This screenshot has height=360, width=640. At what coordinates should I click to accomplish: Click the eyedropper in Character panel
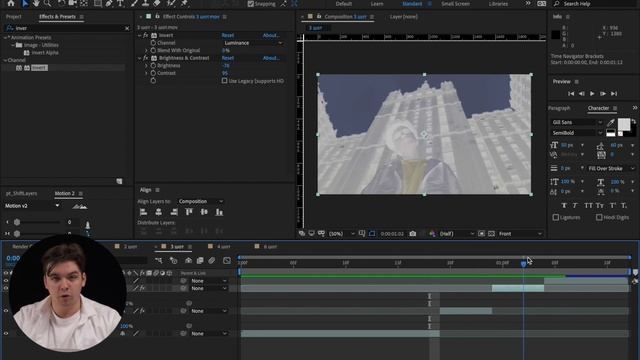point(611,122)
